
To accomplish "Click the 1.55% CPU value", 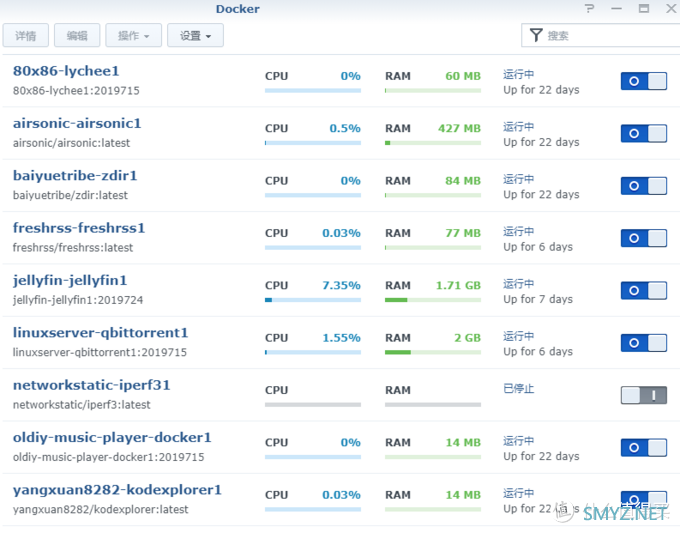I will point(341,338).
